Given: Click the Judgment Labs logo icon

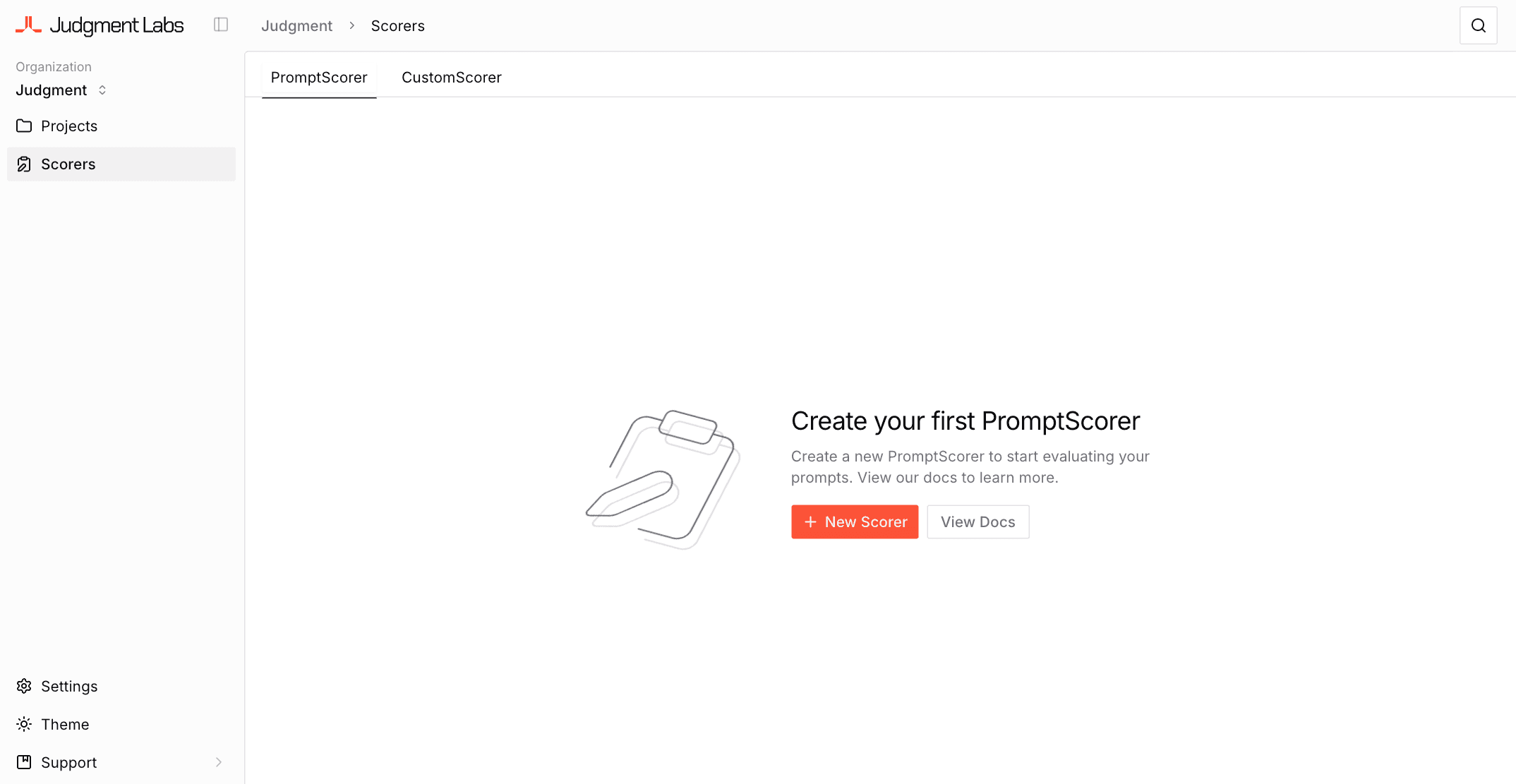Looking at the screenshot, I should pos(28,25).
